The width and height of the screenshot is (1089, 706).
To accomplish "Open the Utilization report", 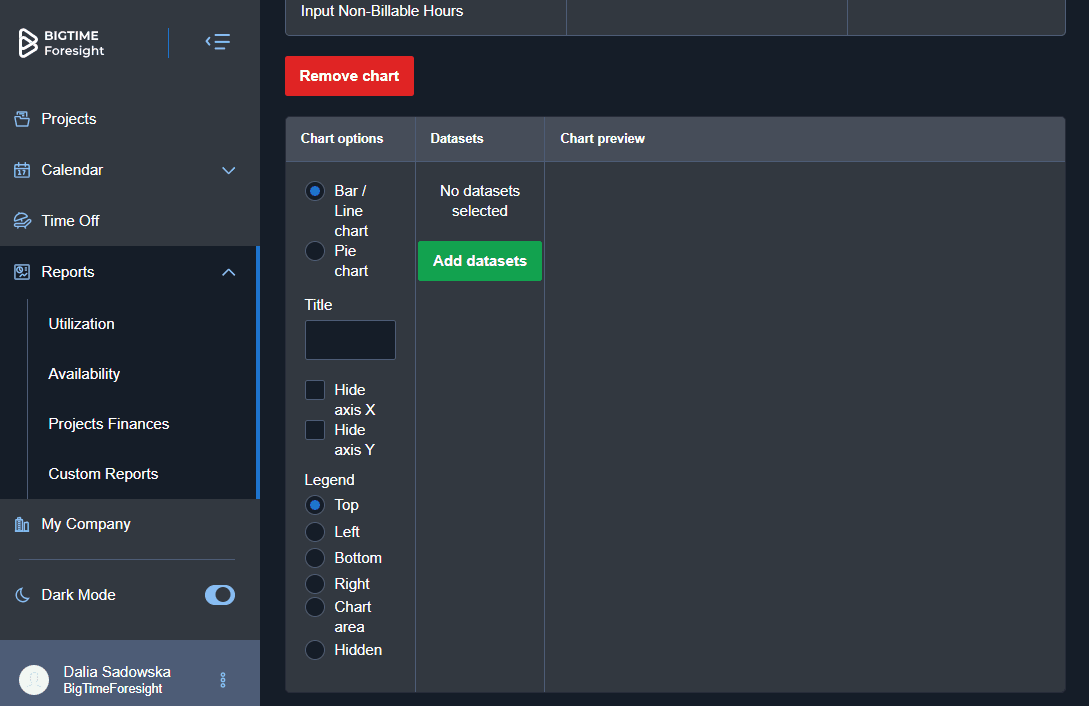I will [82, 324].
